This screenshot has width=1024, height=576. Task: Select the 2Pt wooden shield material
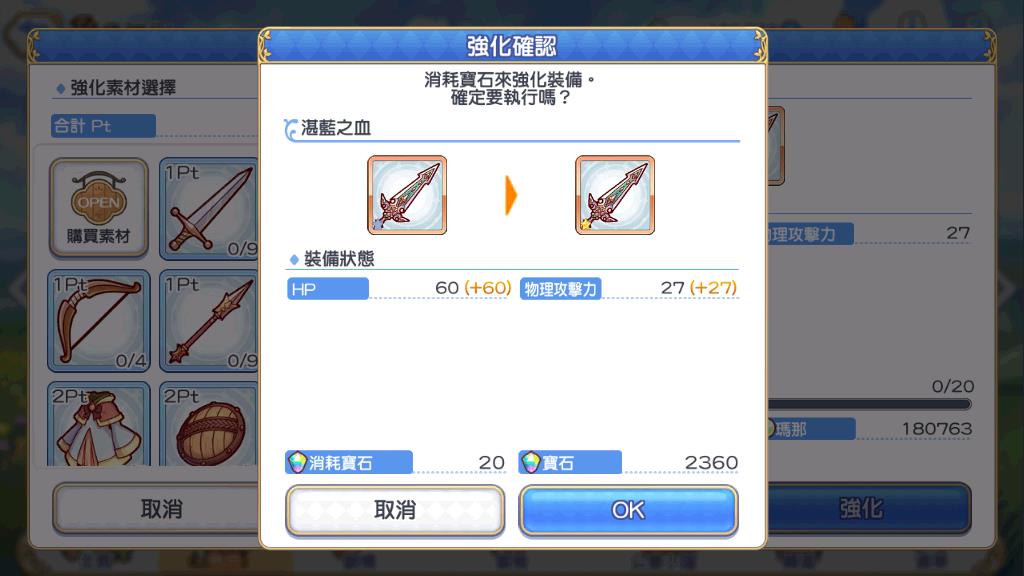[x=209, y=424]
